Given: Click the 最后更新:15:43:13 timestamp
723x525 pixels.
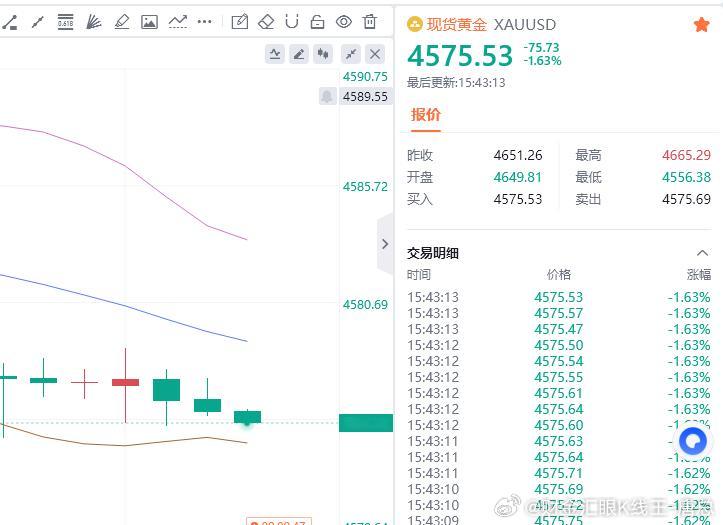Looking at the screenshot, I should pos(456,83).
